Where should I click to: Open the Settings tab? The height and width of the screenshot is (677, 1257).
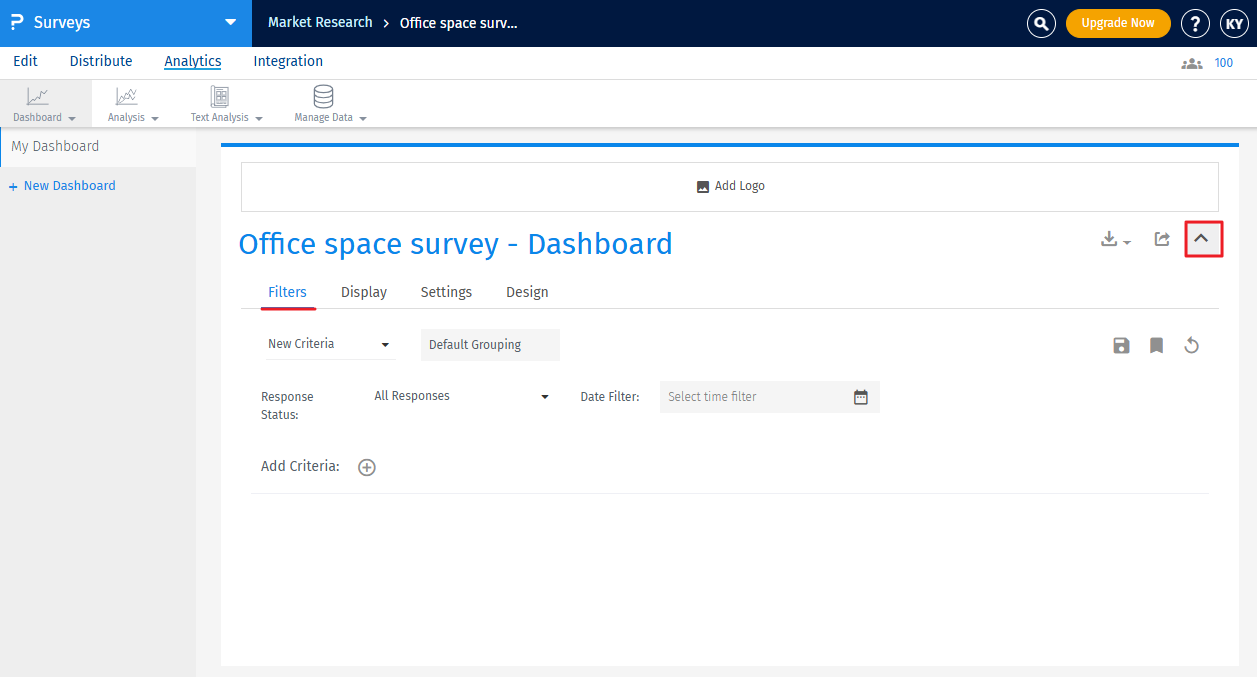point(446,292)
